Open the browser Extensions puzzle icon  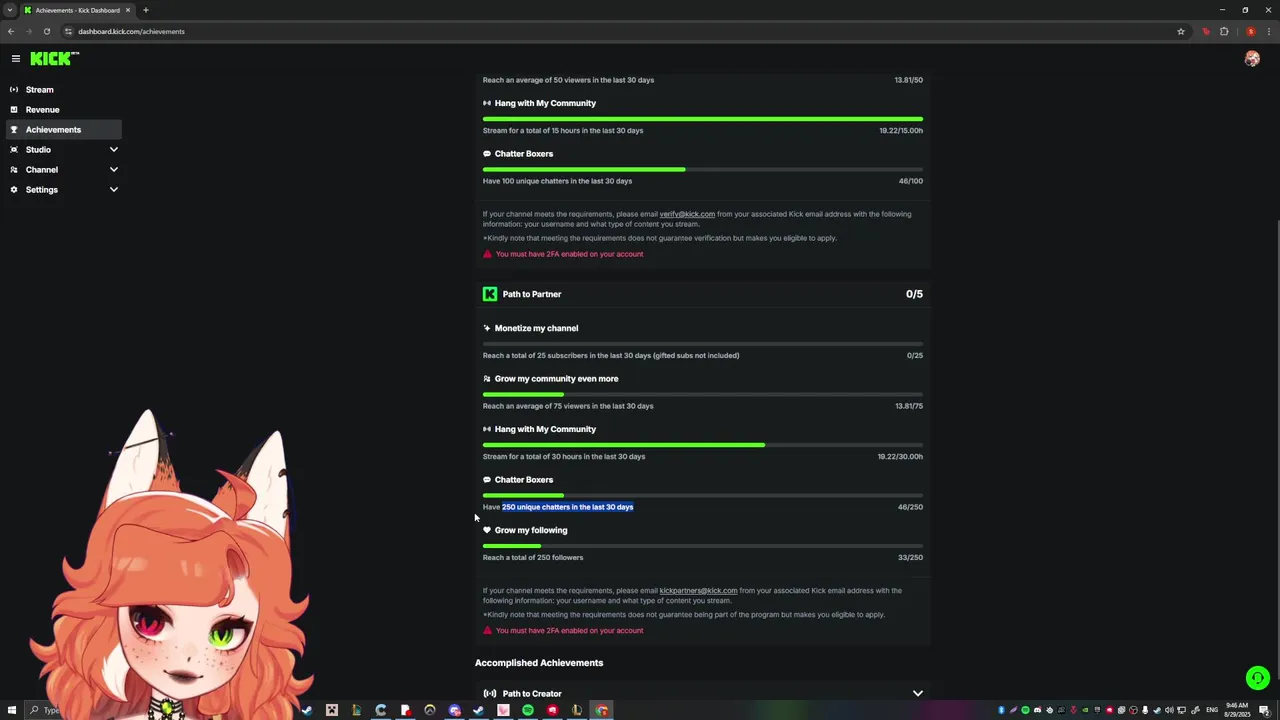(1224, 31)
